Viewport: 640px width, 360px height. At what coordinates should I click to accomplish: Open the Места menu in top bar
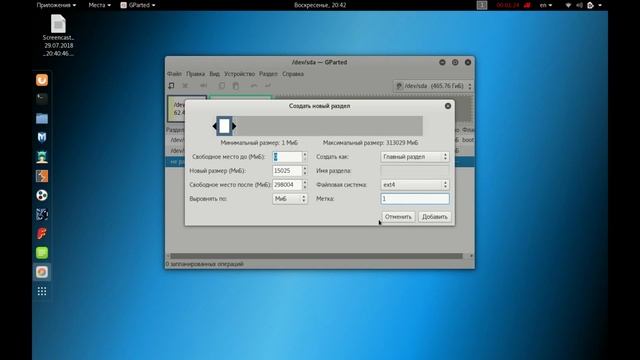point(100,5)
